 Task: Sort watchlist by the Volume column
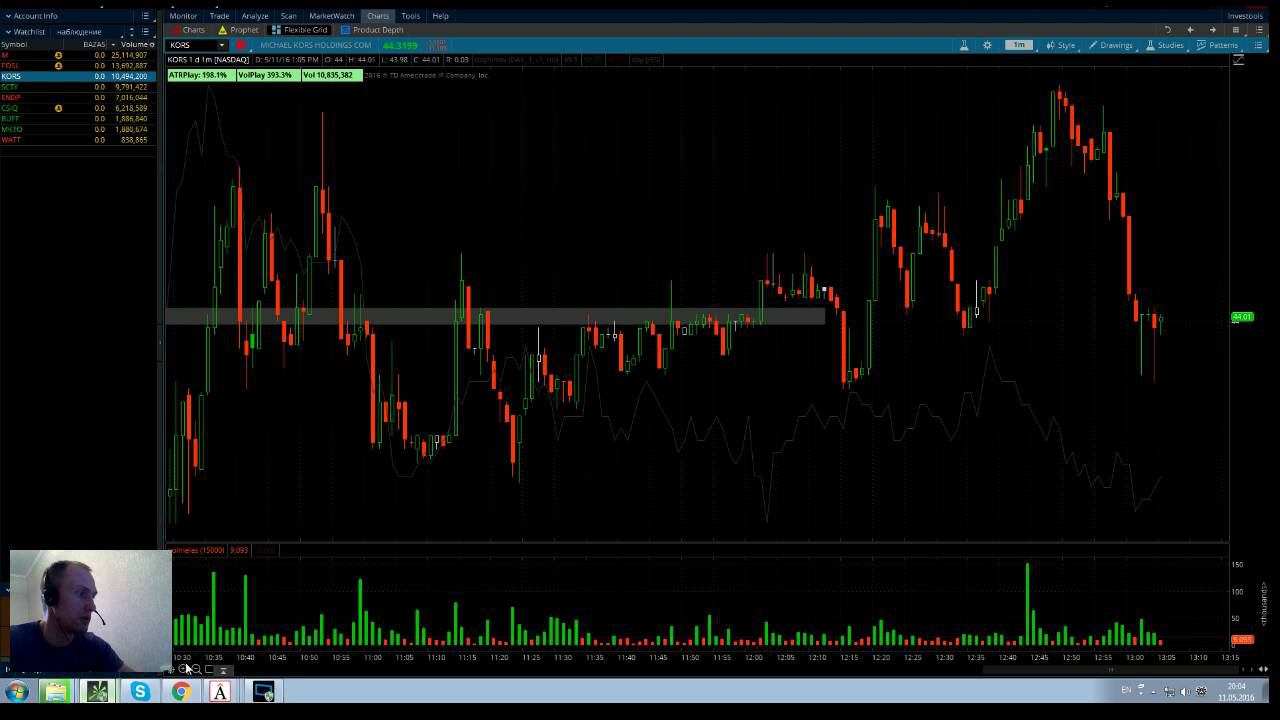tap(134, 44)
